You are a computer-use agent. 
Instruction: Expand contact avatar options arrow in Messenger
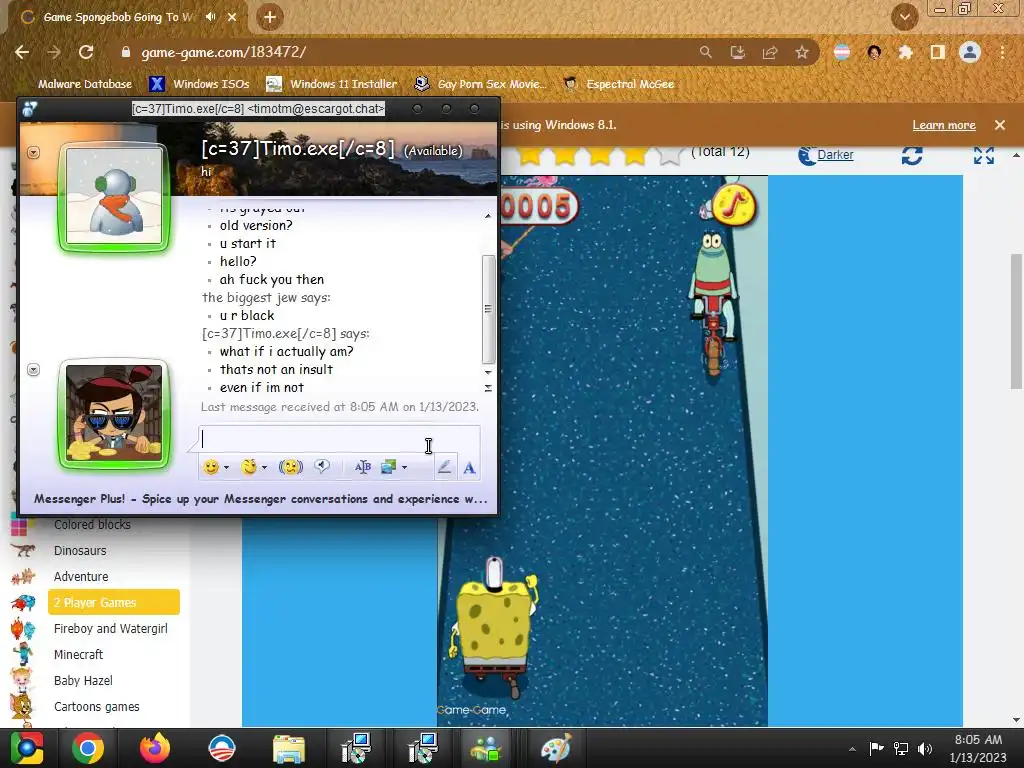click(34, 152)
